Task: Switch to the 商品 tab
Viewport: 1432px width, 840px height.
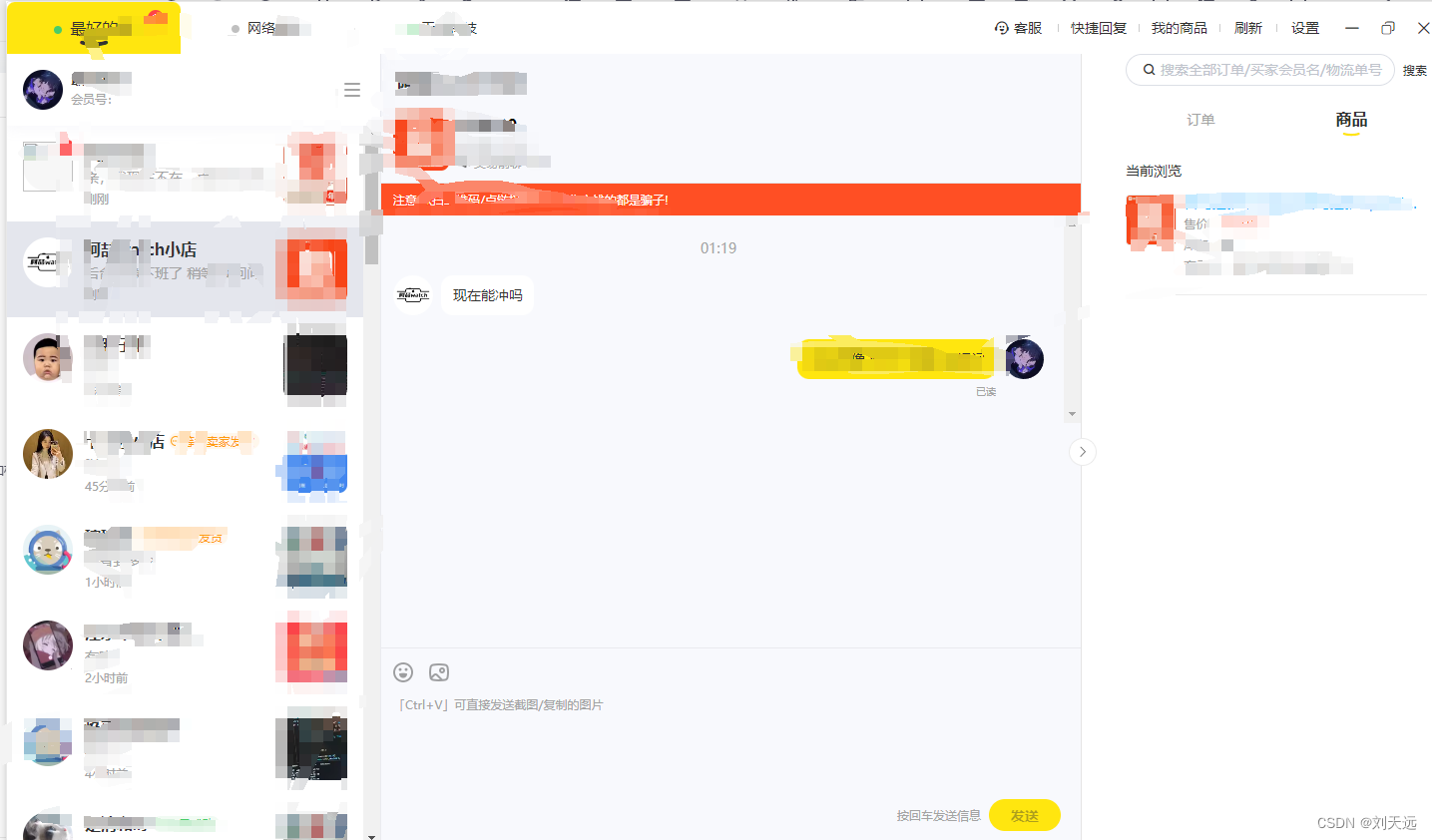Action: point(1351,120)
